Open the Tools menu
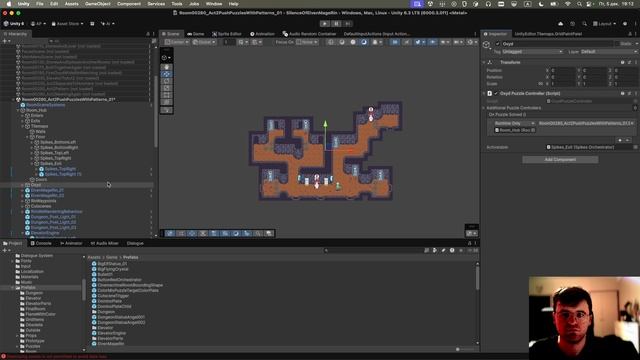Viewport: 640px width, 360px height. point(177,4)
